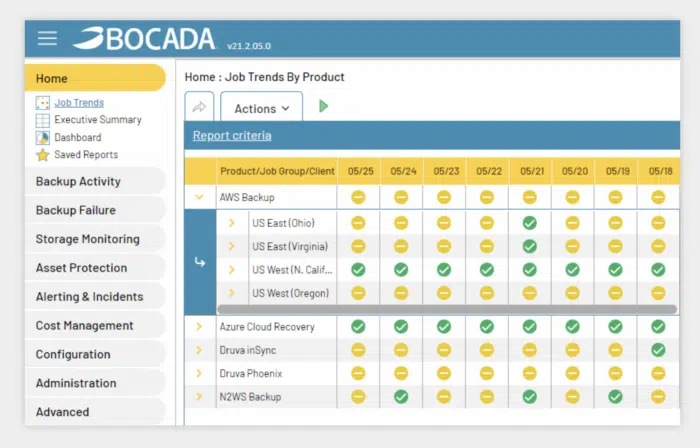
Task: Click the 'Druva Phoenix' row label
Action: [x=250, y=373]
